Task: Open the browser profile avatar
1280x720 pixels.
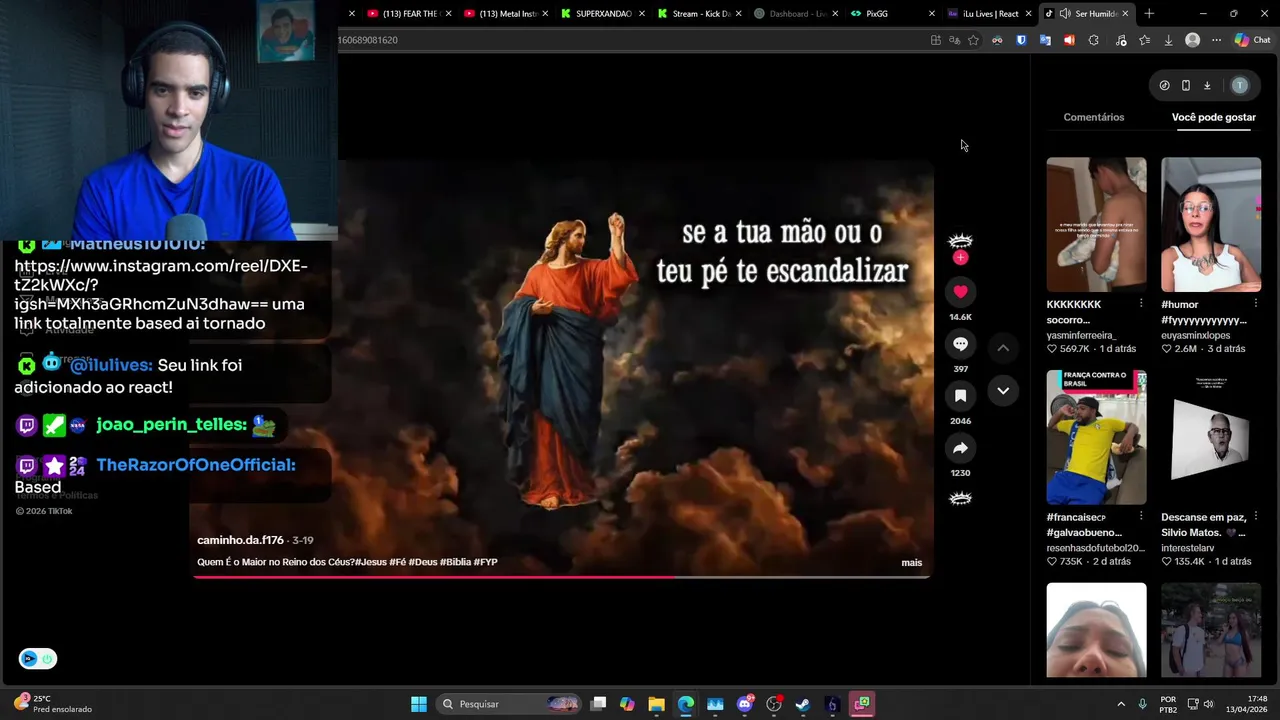Action: (1192, 40)
